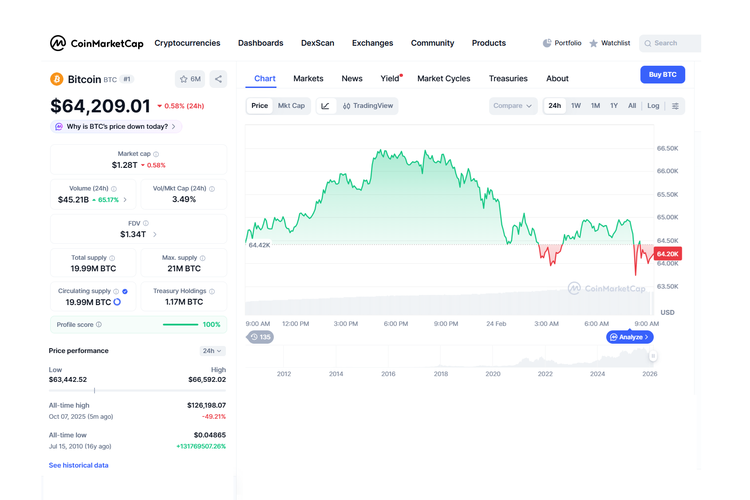Open the Products menu
This screenshot has width=750, height=500.
click(x=489, y=43)
